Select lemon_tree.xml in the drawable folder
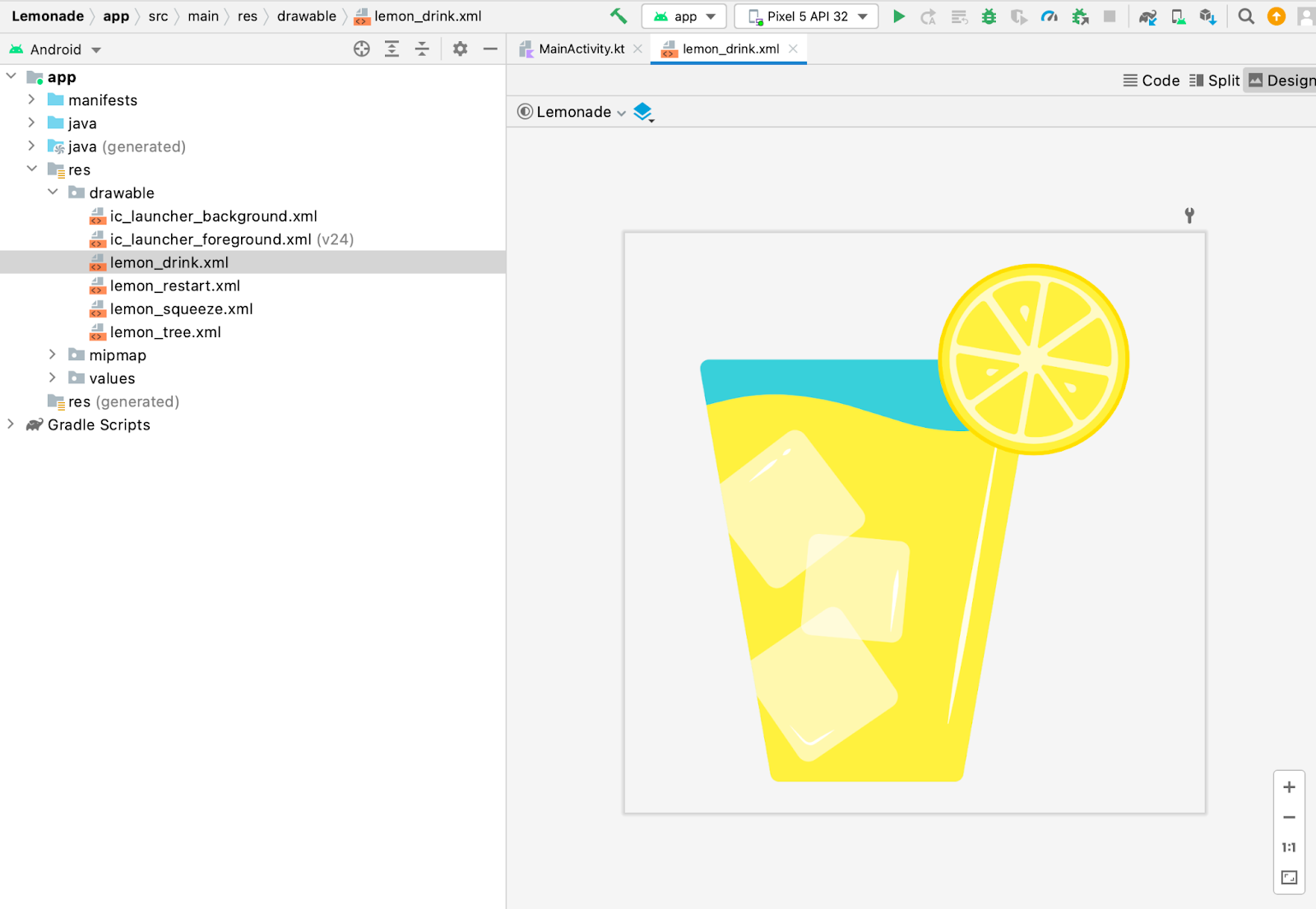Viewport: 1316px width, 909px height. [165, 332]
